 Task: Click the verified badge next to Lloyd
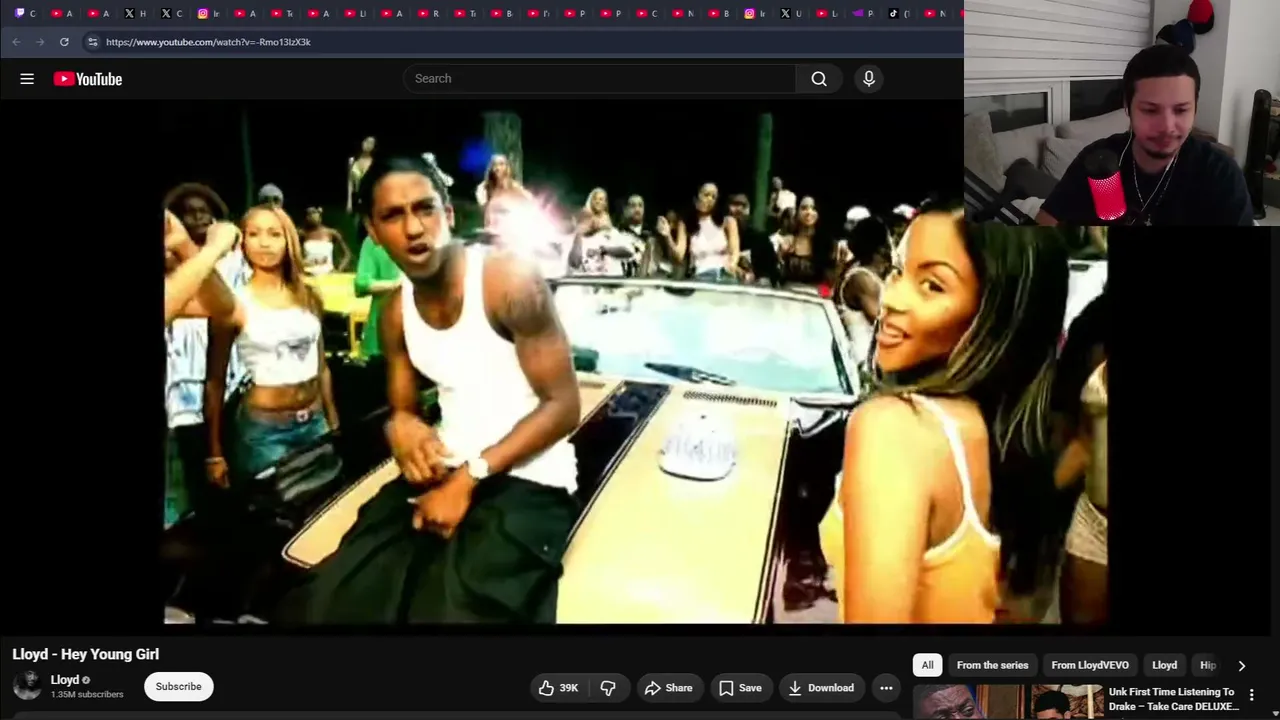click(x=86, y=680)
